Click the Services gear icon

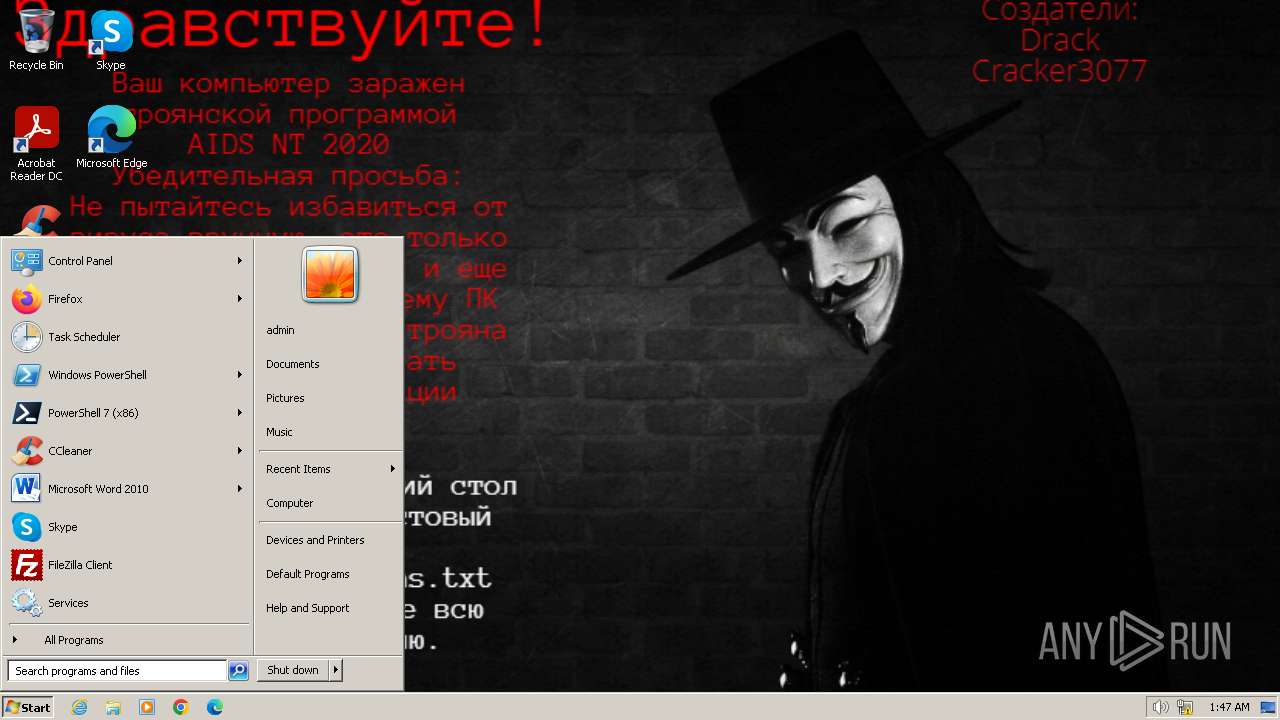[26, 603]
